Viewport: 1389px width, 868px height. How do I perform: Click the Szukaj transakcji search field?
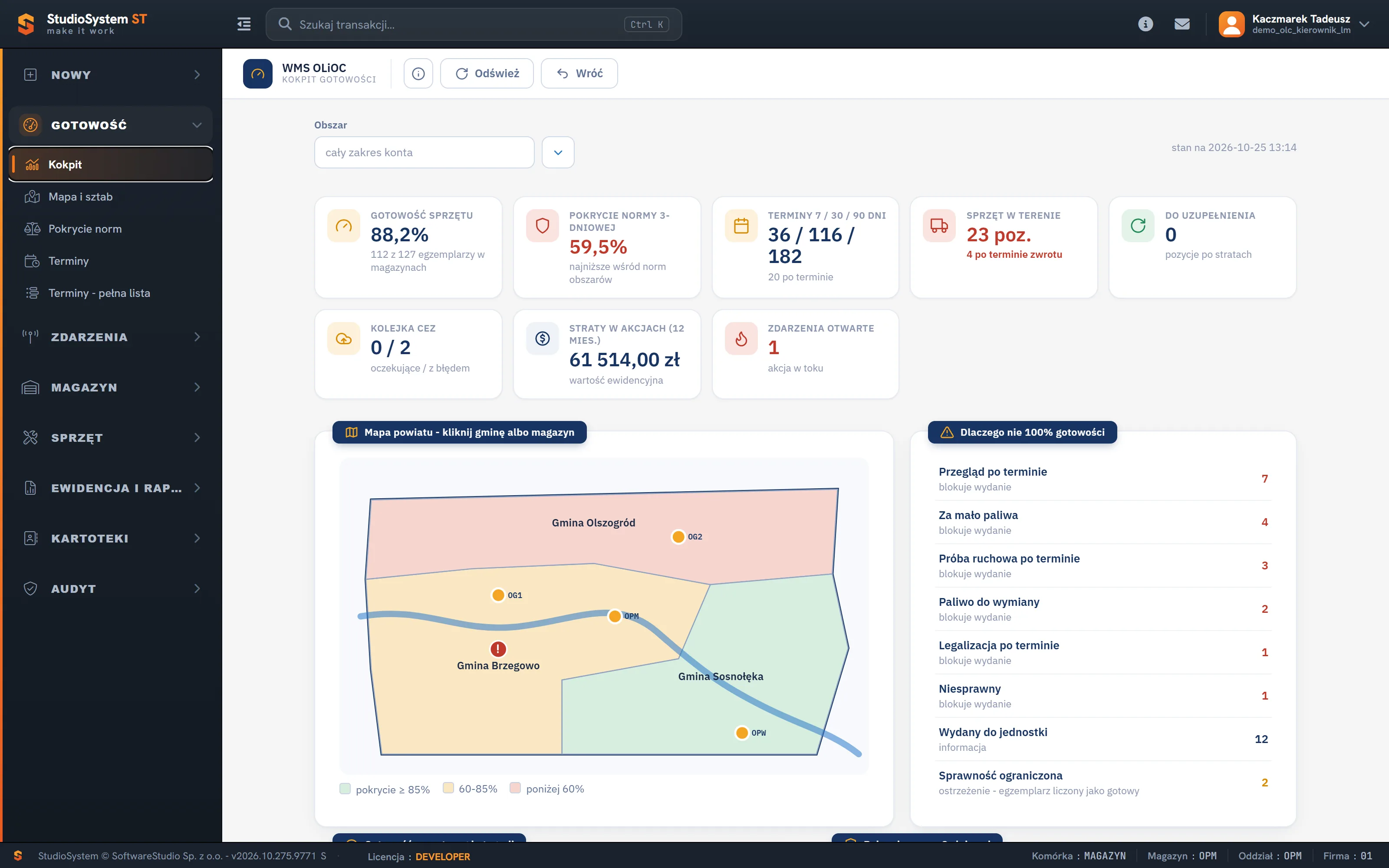coord(474,24)
